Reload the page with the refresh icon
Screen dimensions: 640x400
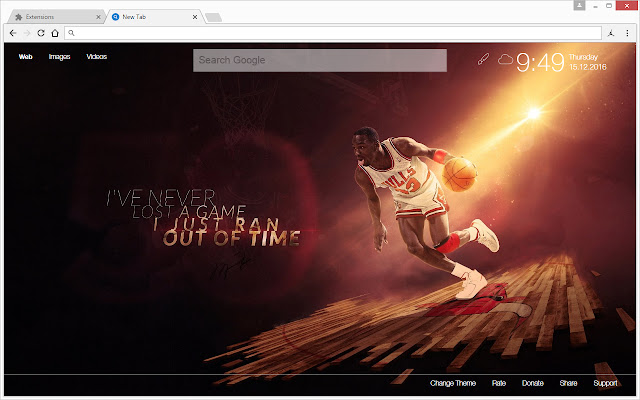pos(40,32)
